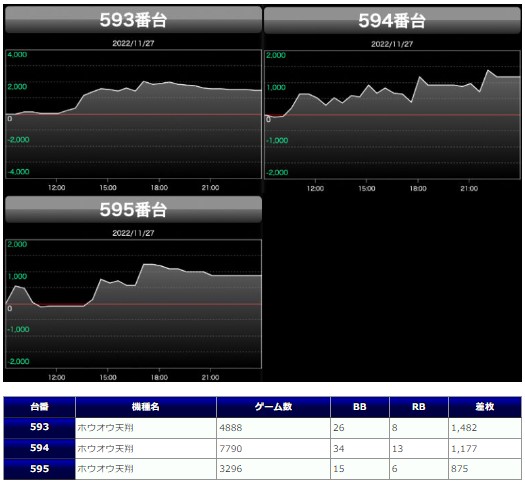Click the 18:00 marker on 593 chart
The height and width of the screenshot is (484, 525).
tap(159, 187)
